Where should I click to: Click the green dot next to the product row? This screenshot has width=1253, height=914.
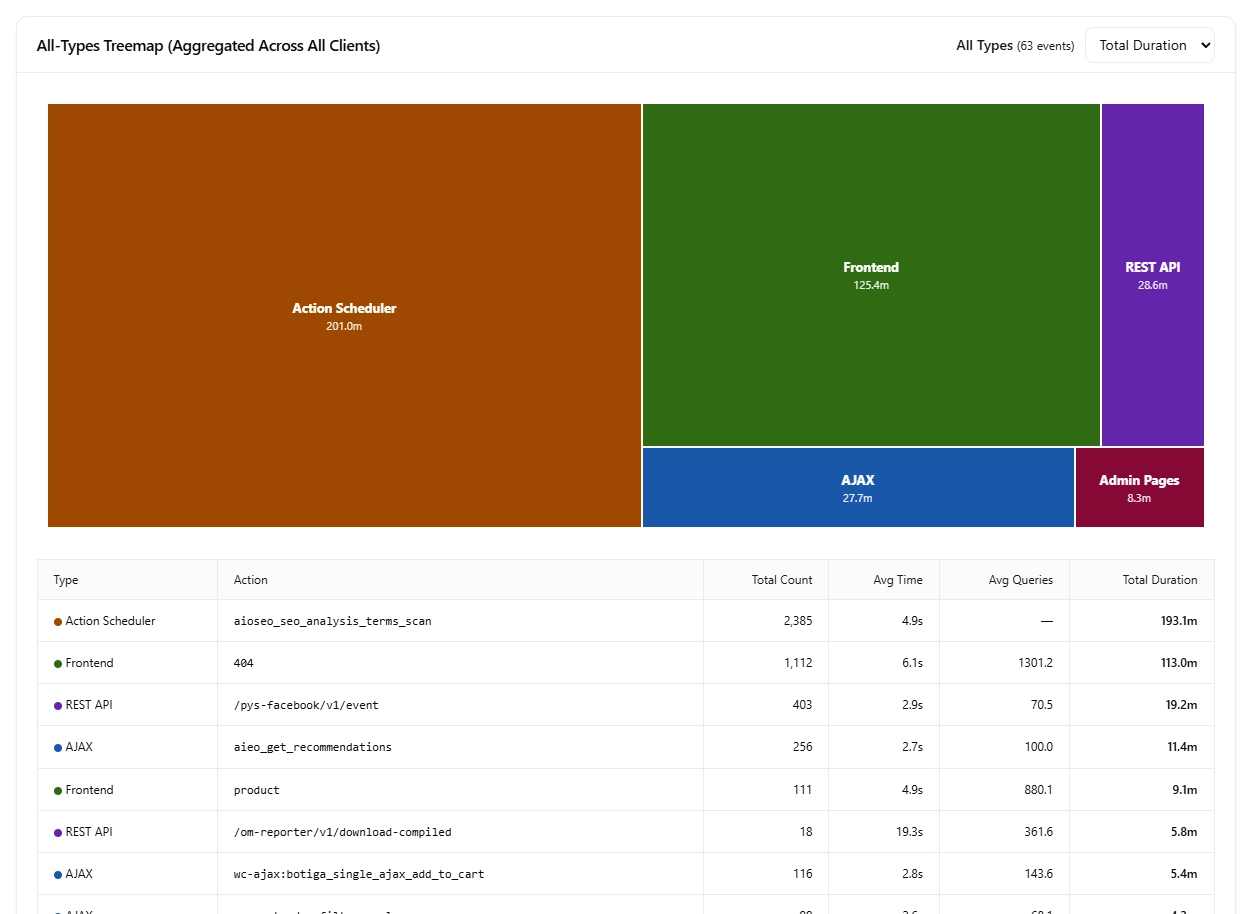tap(57, 789)
